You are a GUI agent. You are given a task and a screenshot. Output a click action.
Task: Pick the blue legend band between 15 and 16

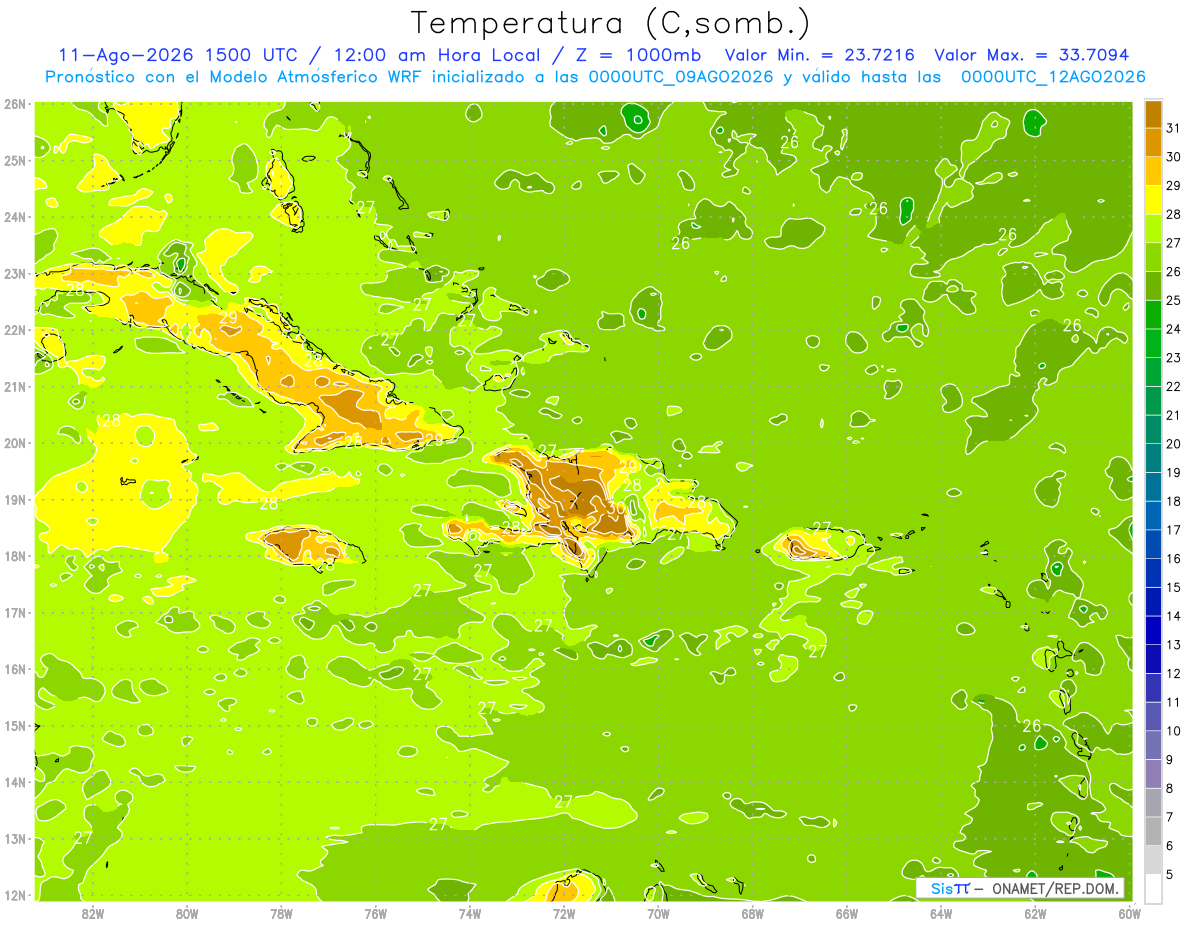[x=1153, y=573]
